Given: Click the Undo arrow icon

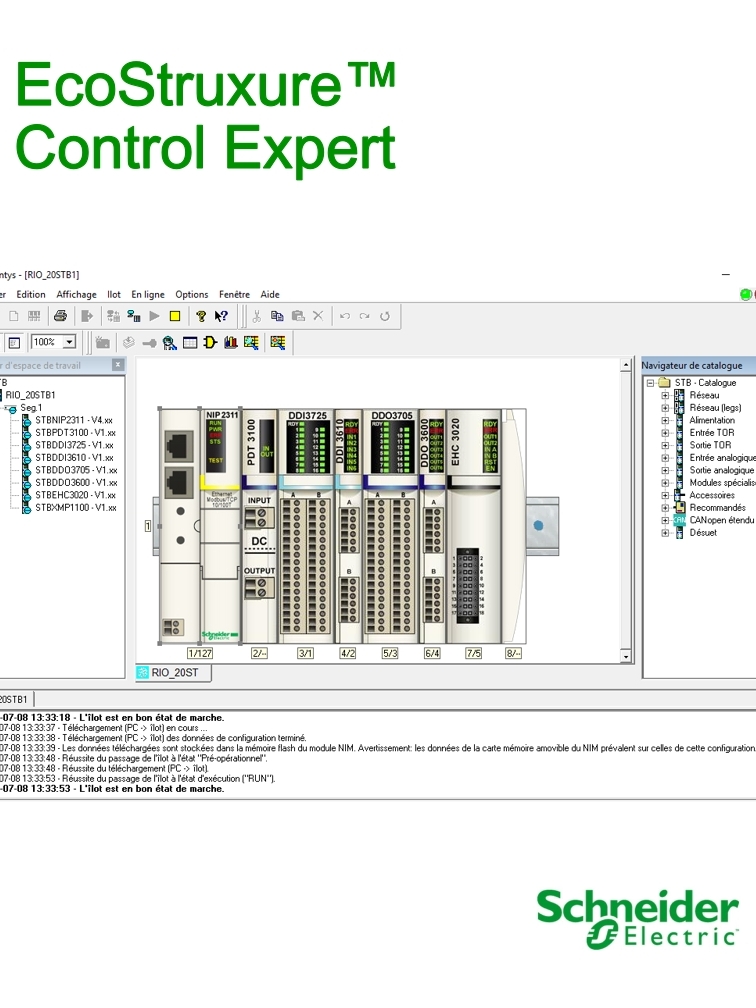Looking at the screenshot, I should tap(344, 316).
